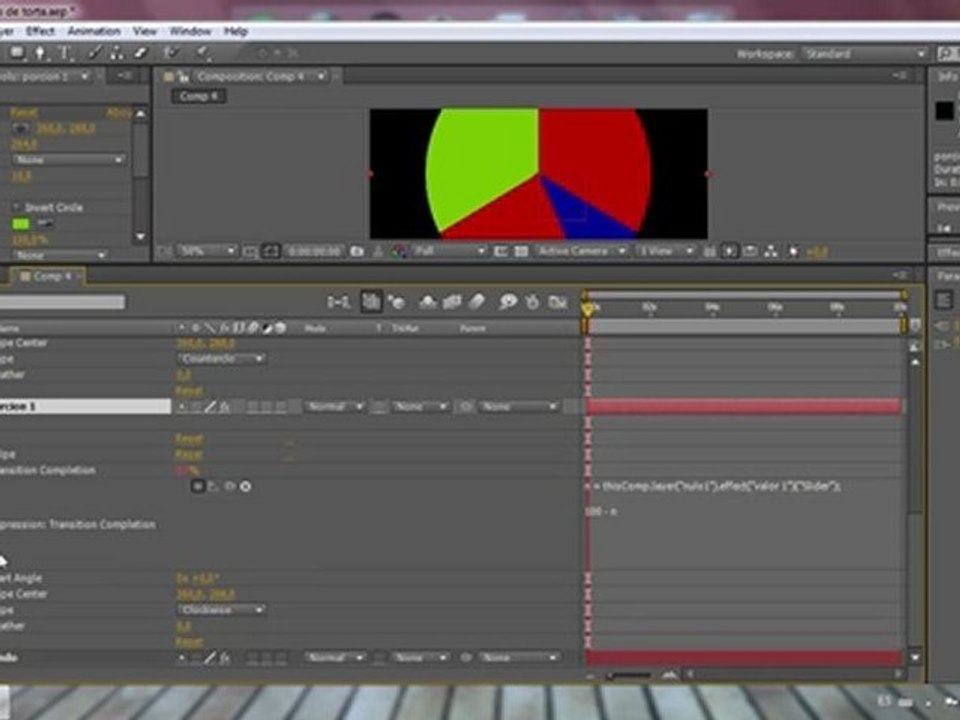Open the Help menu
960x720 pixels.
tap(236, 31)
